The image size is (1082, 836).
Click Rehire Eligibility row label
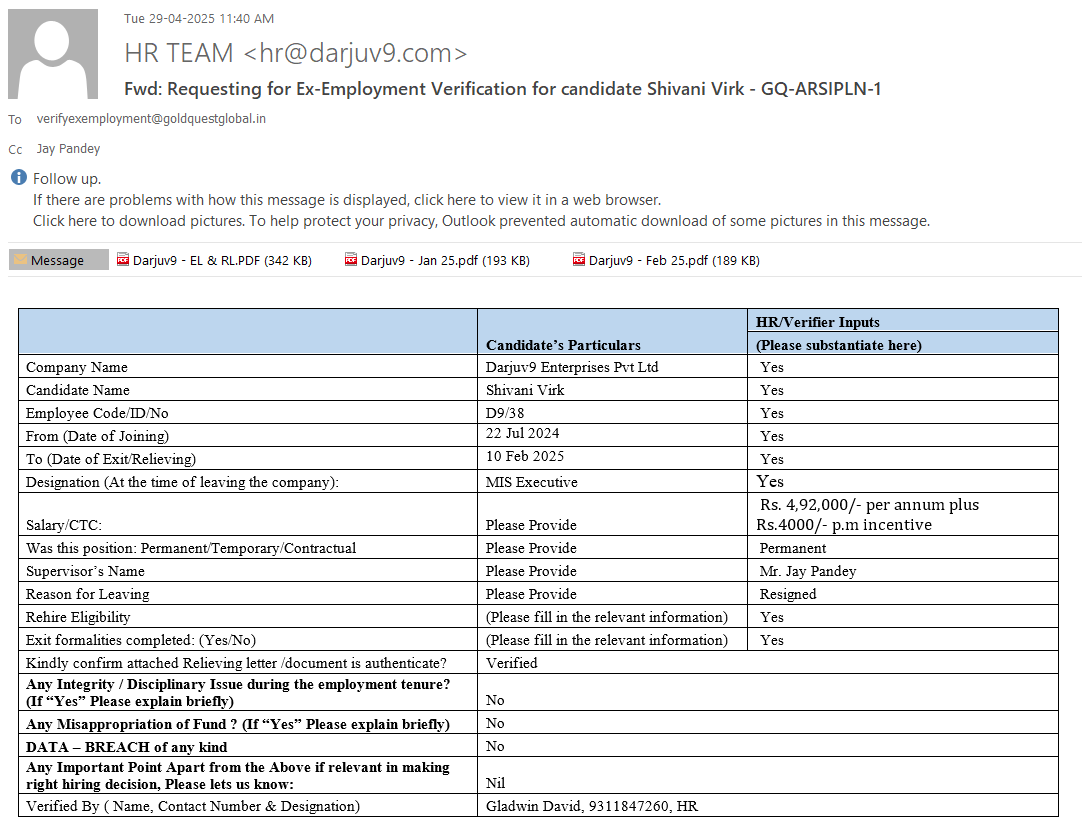78,617
